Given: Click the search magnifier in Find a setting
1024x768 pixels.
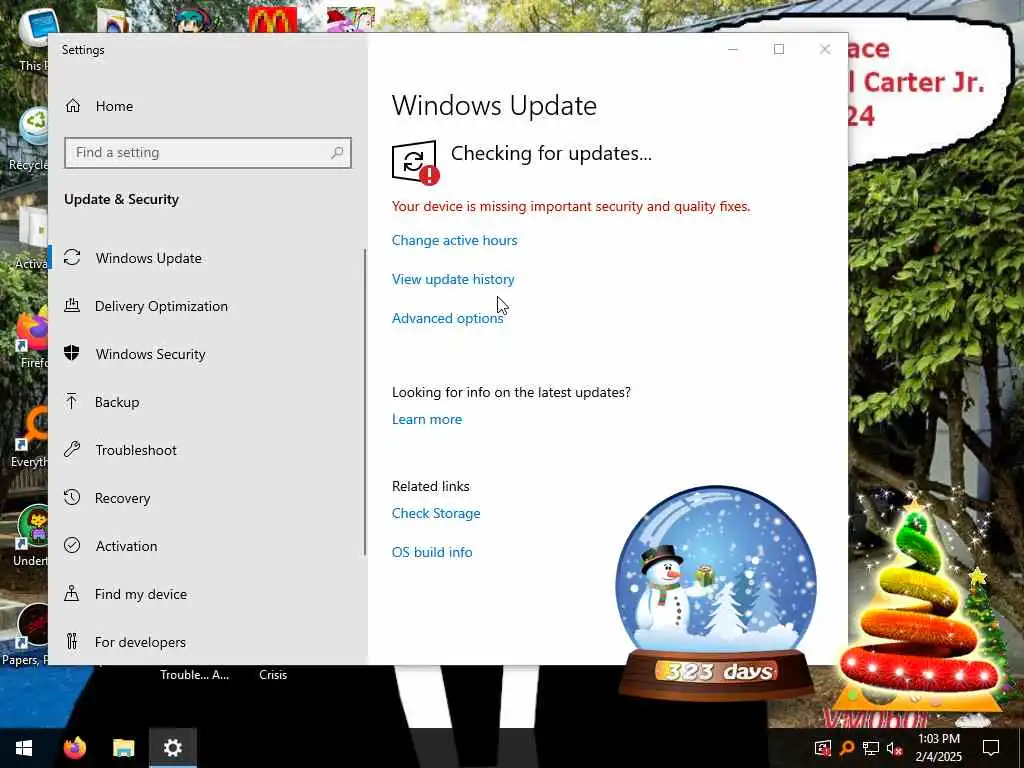Looking at the screenshot, I should [337, 153].
